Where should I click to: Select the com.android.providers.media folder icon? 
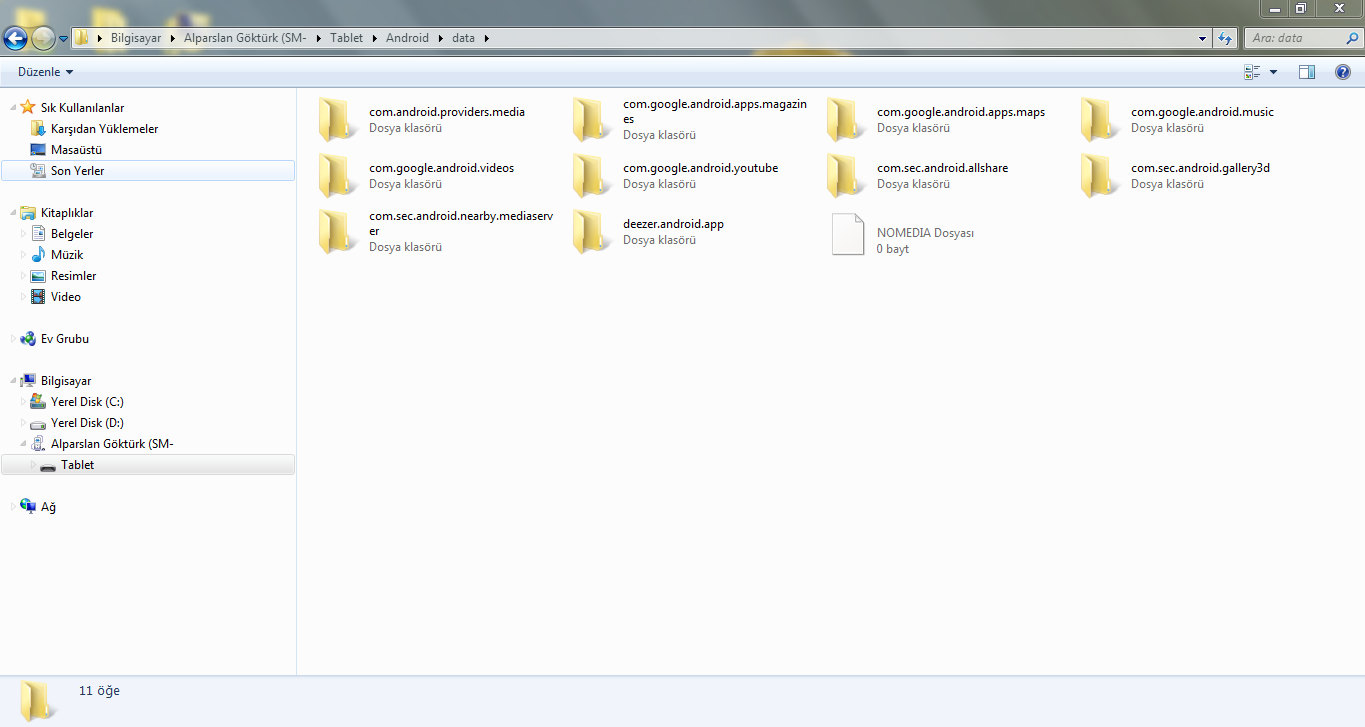339,120
